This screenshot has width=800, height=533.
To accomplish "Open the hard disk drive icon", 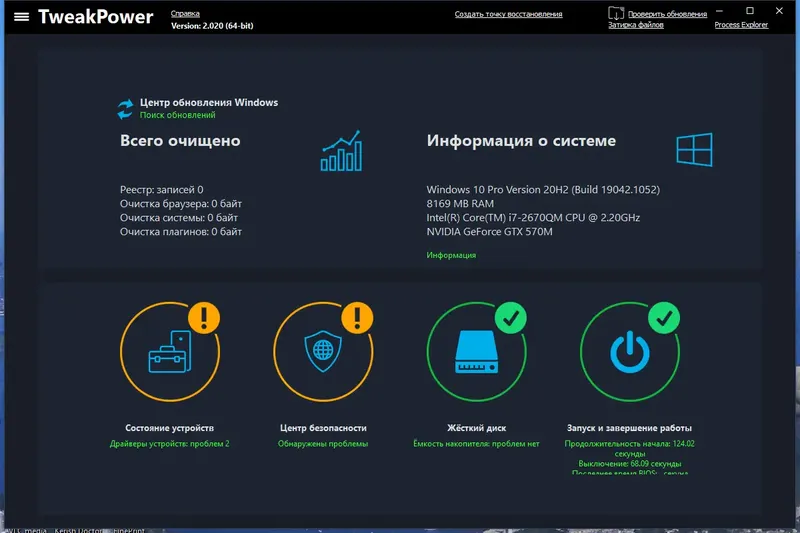I will [477, 352].
